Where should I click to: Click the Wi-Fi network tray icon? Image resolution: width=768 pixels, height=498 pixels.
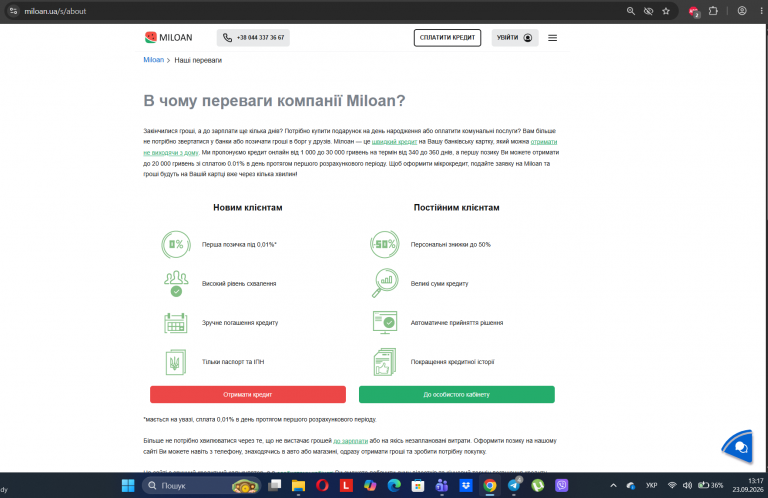[672, 485]
